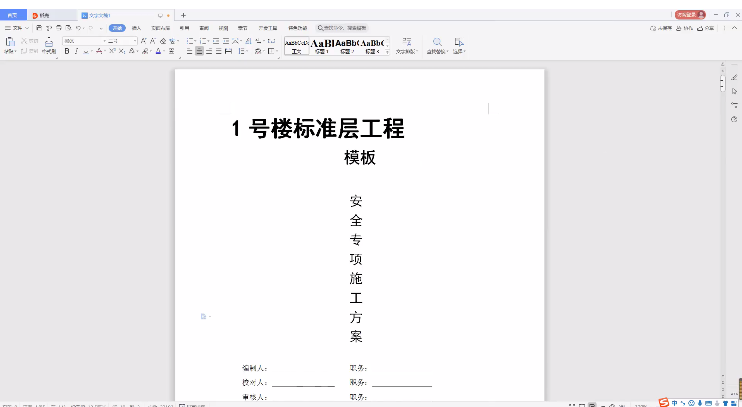The image size is (742, 407).
Task: Open the 文件 (File) menu
Action: click(17, 28)
